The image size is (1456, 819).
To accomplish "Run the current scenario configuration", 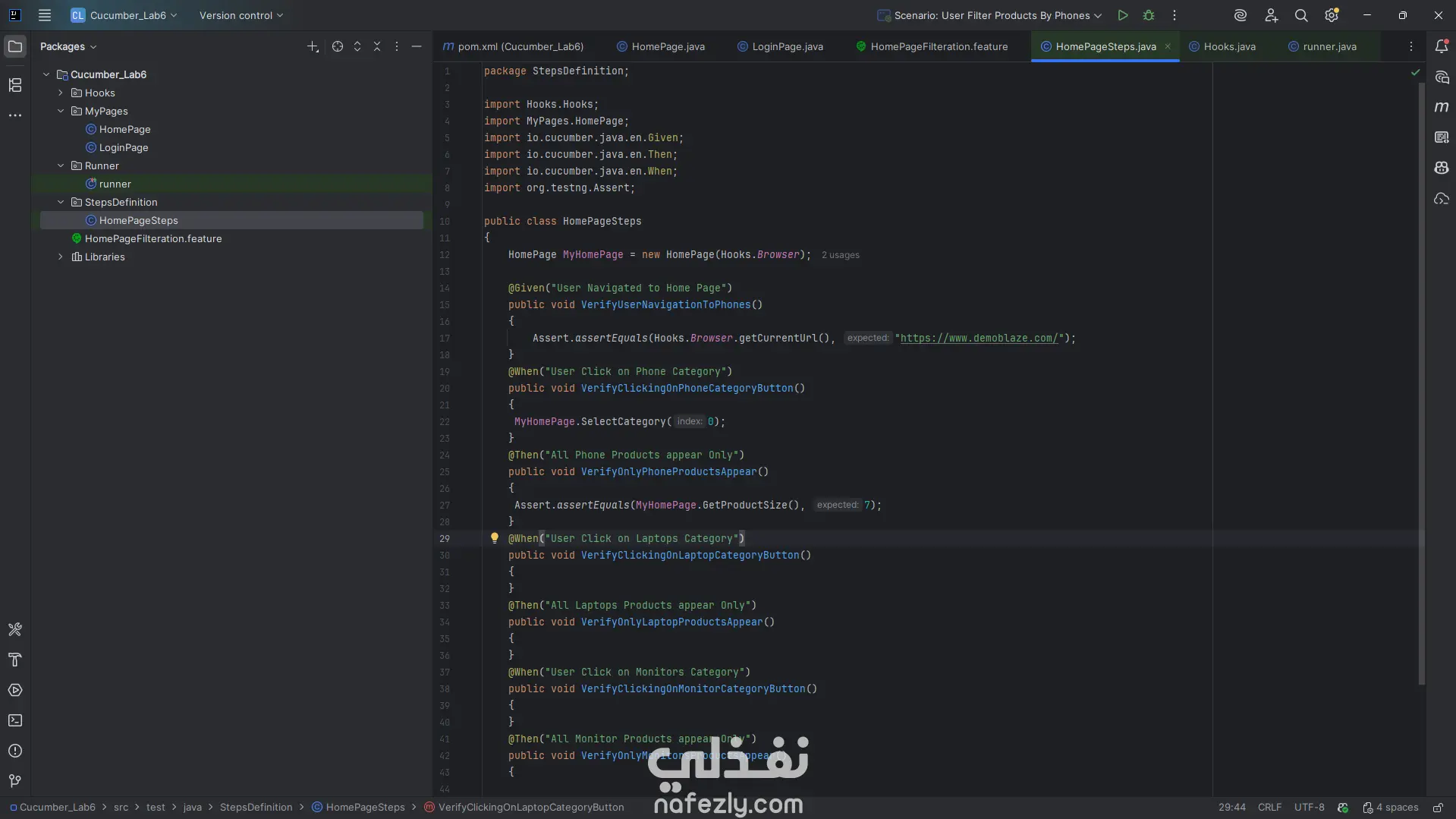I will pyautogui.click(x=1123, y=15).
